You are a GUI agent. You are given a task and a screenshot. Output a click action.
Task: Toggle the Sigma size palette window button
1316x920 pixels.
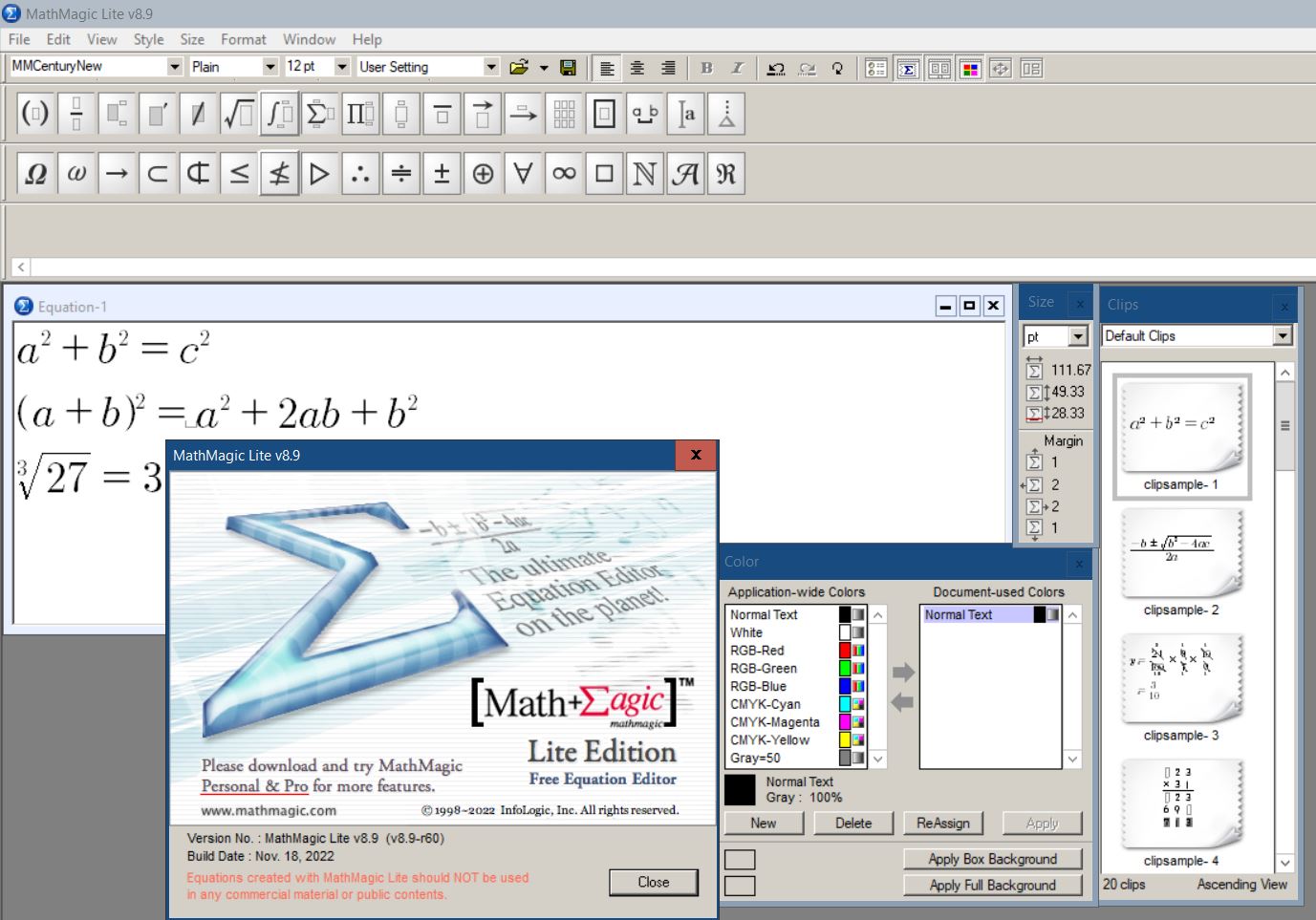point(908,69)
